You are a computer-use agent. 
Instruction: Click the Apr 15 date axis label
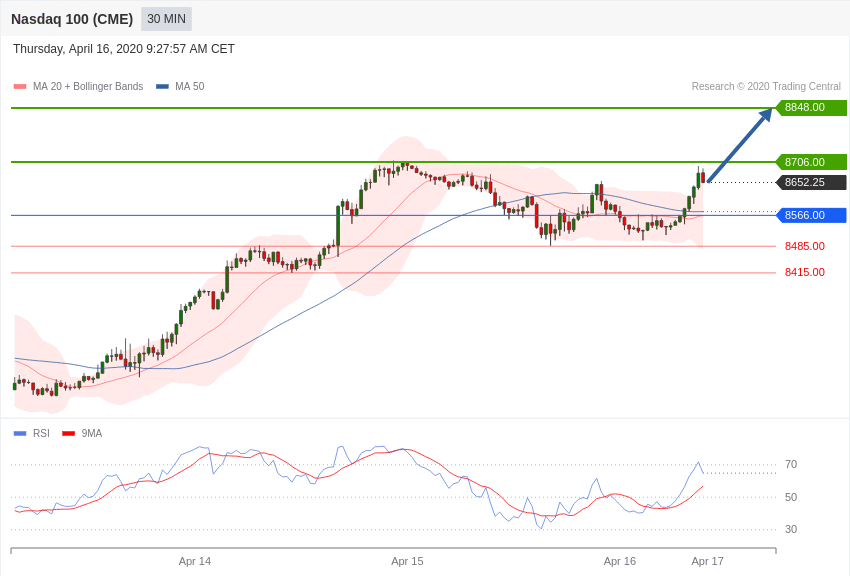[408, 561]
